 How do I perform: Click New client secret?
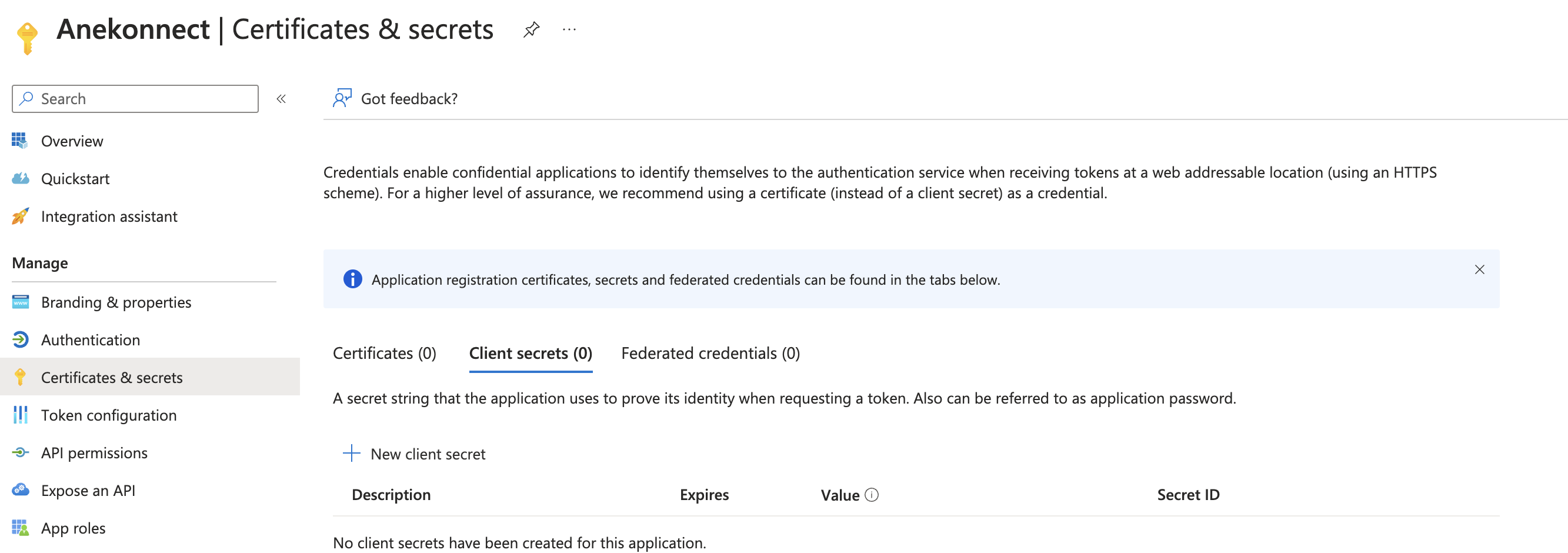tap(428, 454)
